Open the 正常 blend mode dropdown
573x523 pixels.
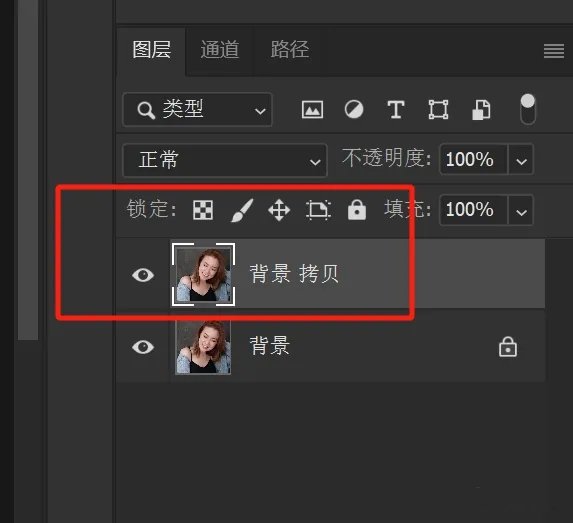pyautogui.click(x=225, y=160)
